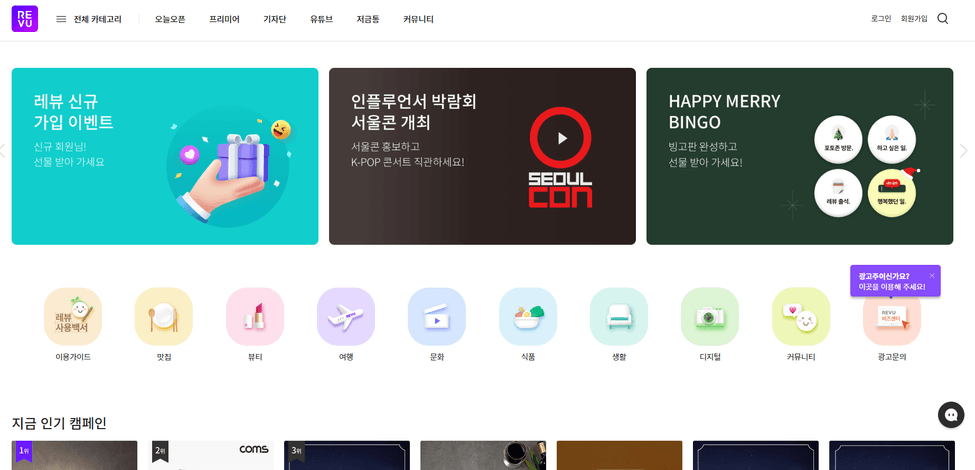The width and height of the screenshot is (975, 470).
Task: Click the 여행 text label
Action: click(346, 357)
